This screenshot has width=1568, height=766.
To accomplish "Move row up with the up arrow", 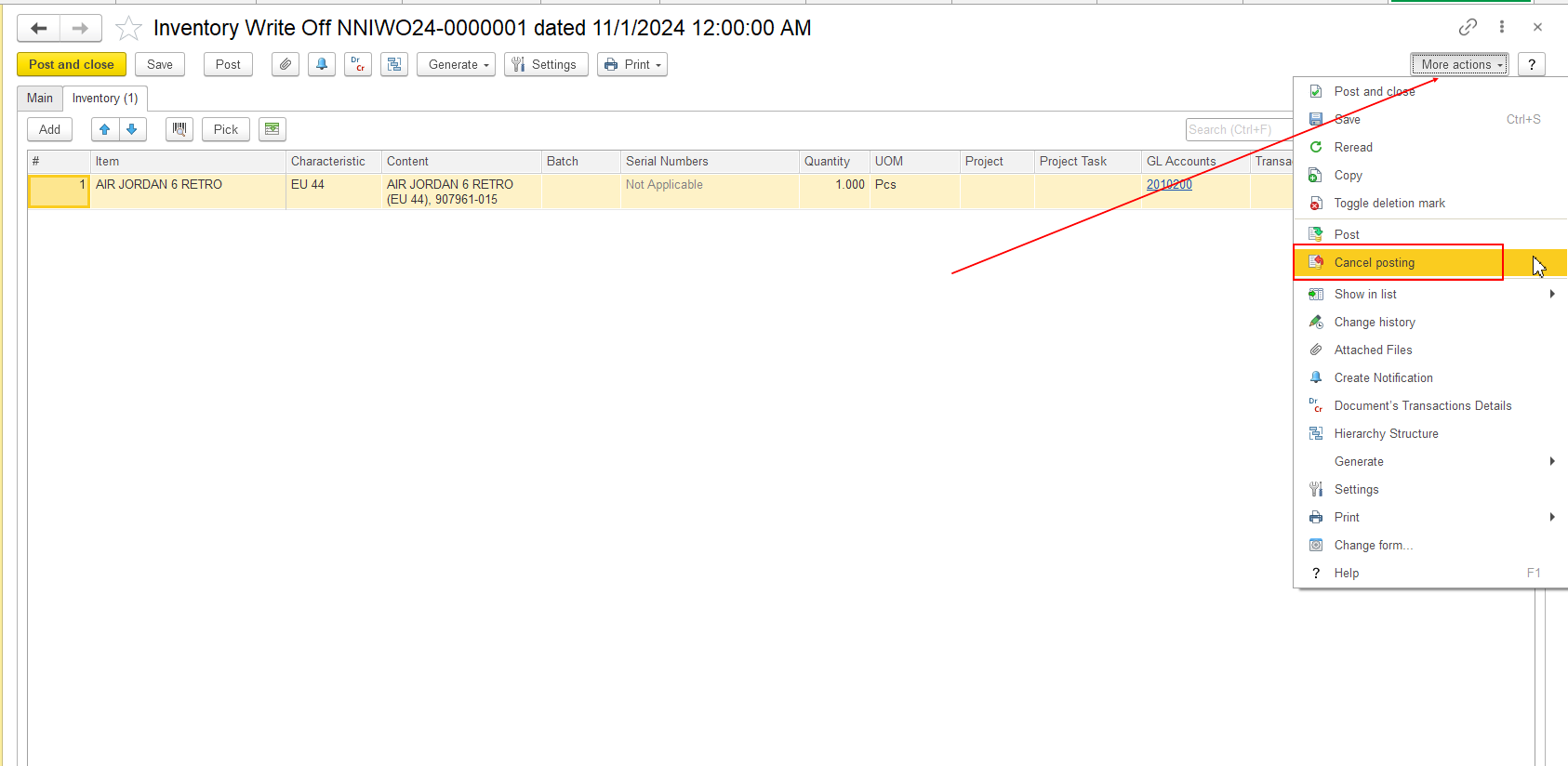I will point(105,129).
